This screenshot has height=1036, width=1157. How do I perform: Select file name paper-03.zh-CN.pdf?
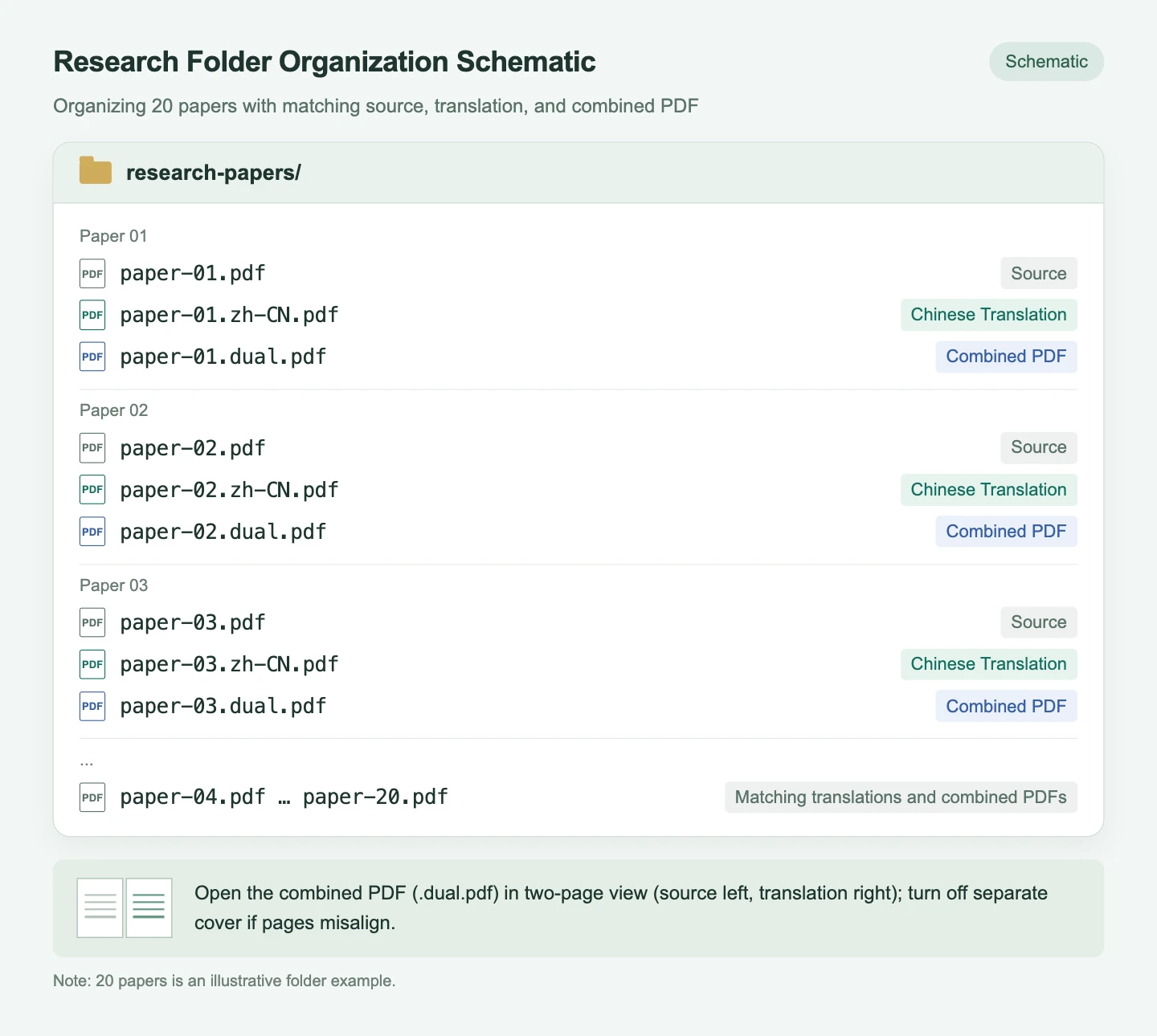coord(229,664)
